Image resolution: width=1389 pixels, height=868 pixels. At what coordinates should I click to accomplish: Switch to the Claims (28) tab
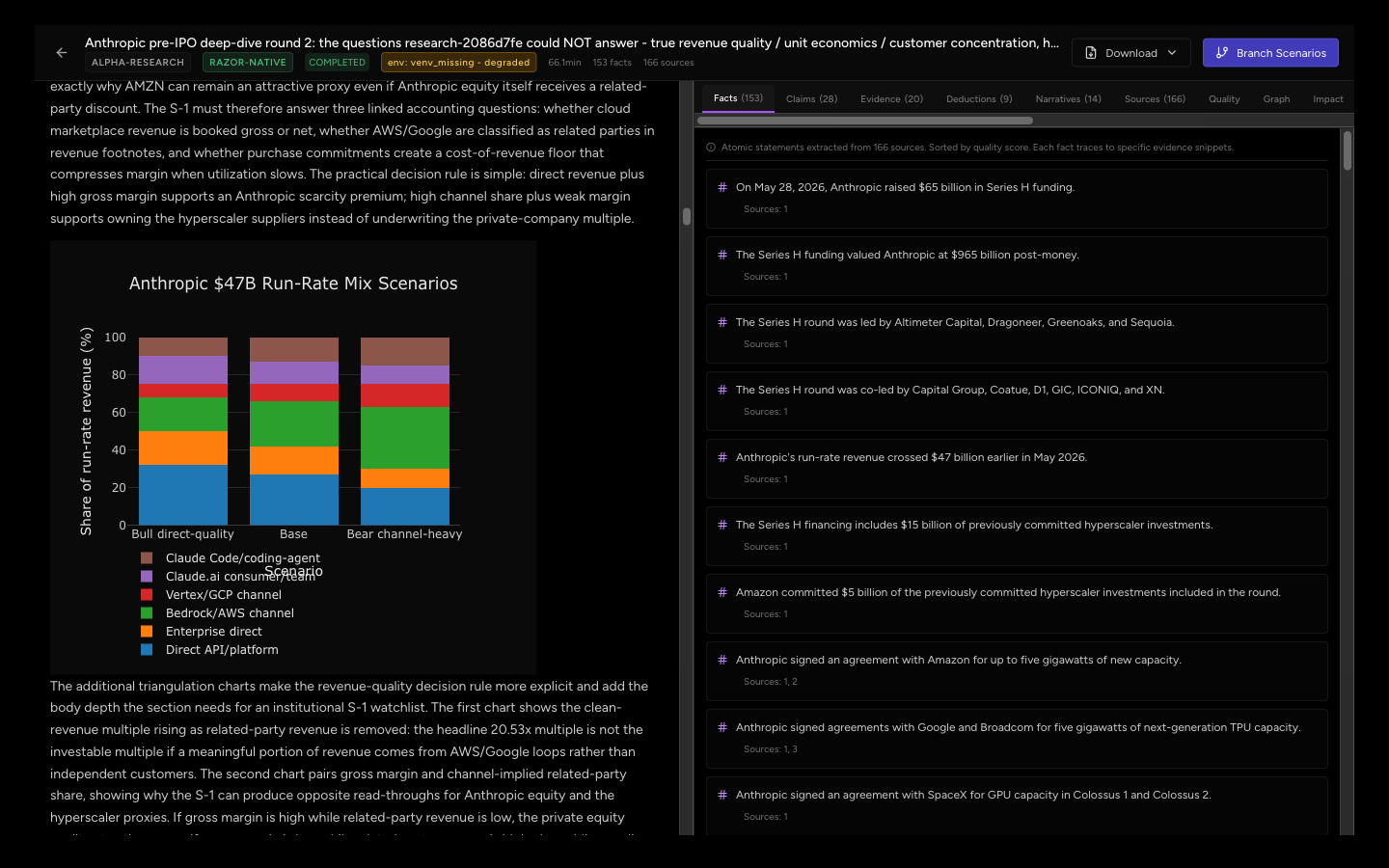point(811,99)
